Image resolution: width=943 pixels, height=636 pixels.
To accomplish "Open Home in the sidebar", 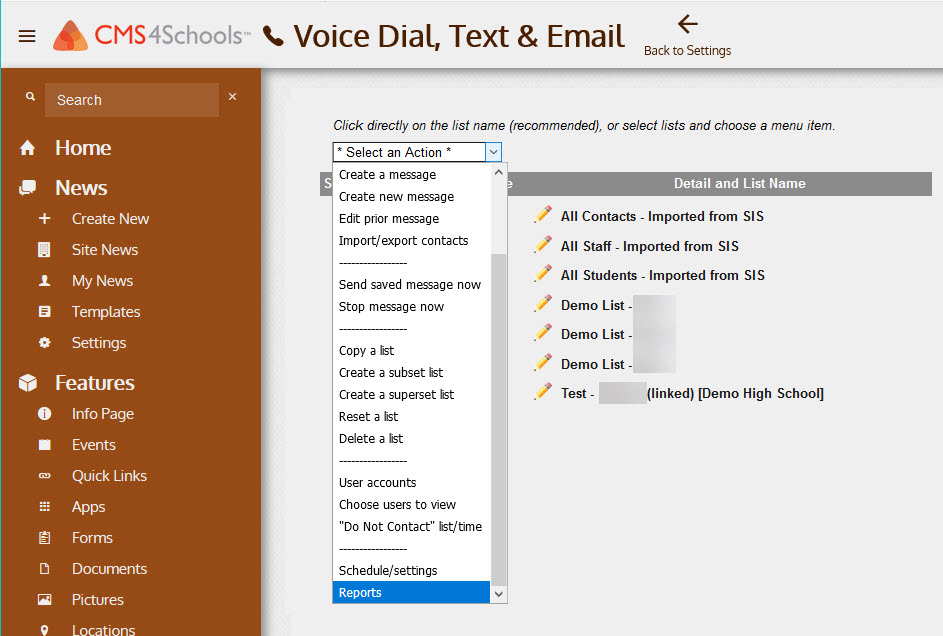I will [x=83, y=148].
